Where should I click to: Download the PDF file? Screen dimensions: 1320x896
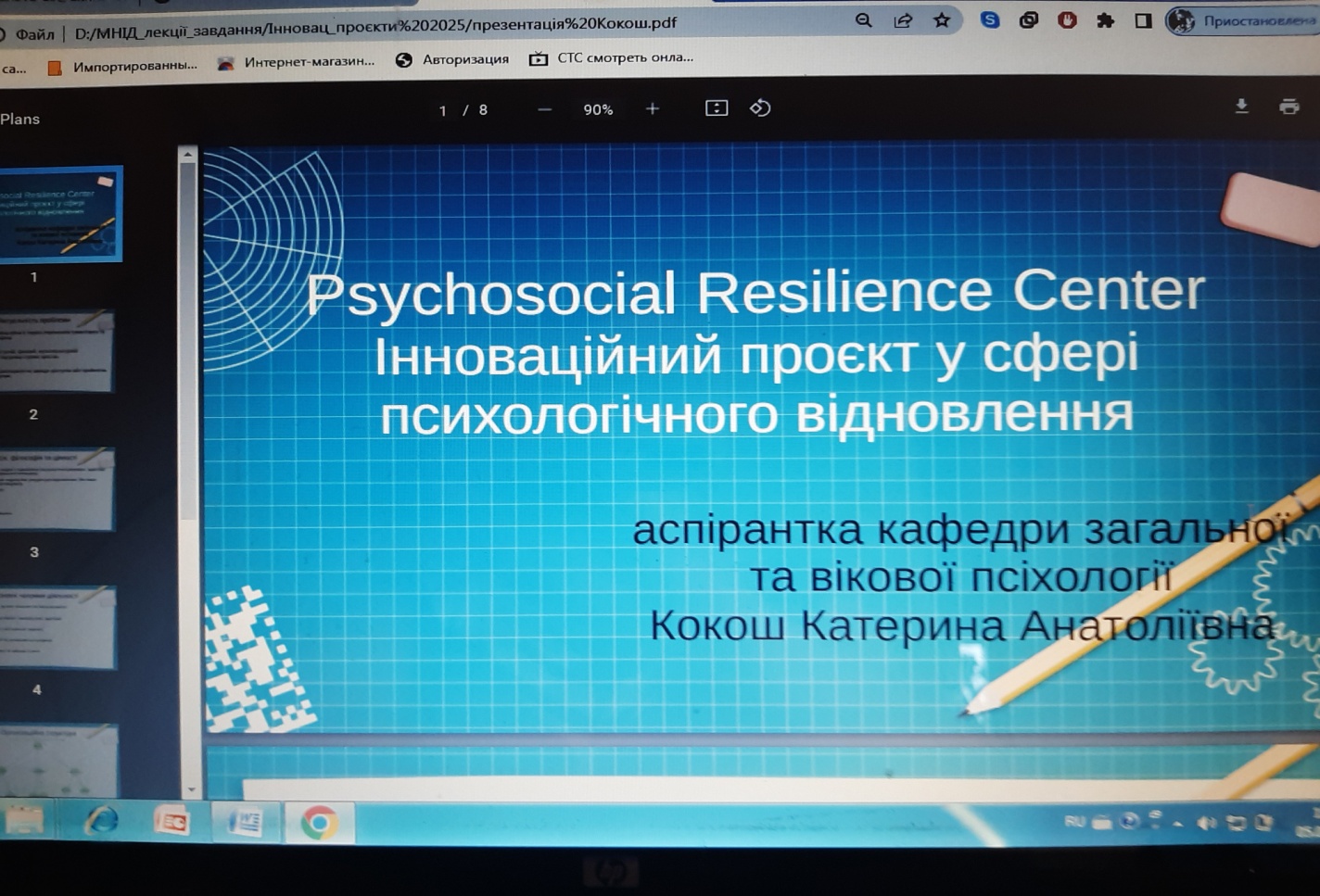[x=1241, y=107]
